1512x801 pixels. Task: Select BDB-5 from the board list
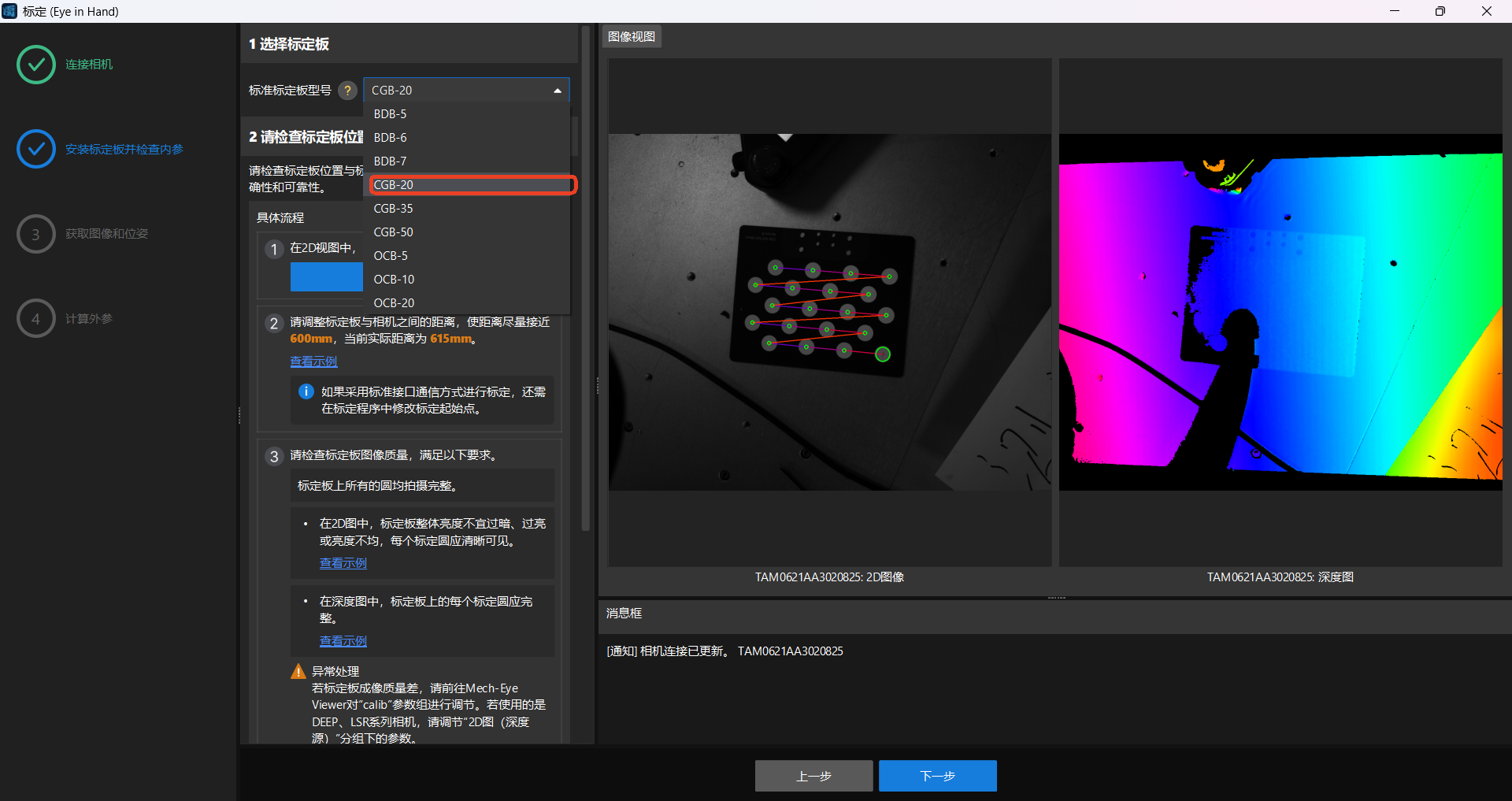click(391, 114)
